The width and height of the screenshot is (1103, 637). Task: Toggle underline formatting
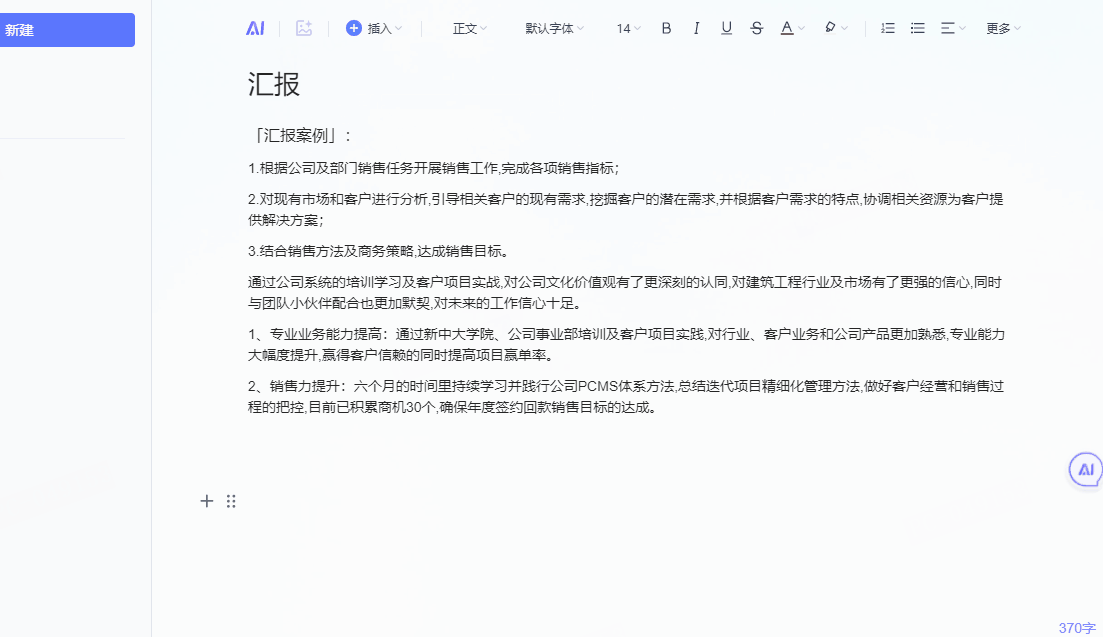click(727, 28)
